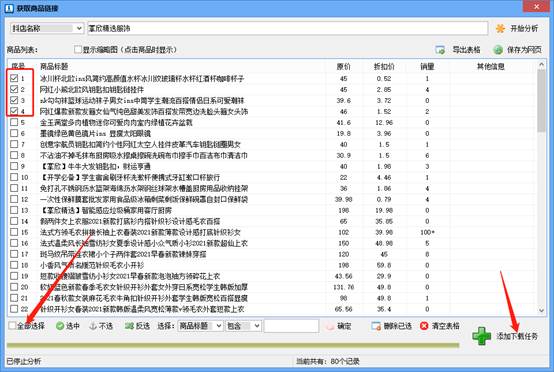Click the green plus 添加下载任务 icon
The width and height of the screenshot is (554, 372).
[482, 336]
